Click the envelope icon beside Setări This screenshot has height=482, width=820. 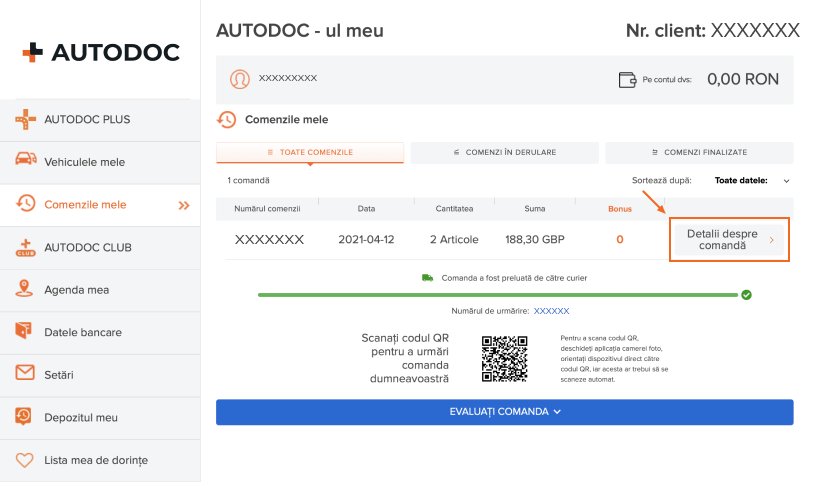25,374
